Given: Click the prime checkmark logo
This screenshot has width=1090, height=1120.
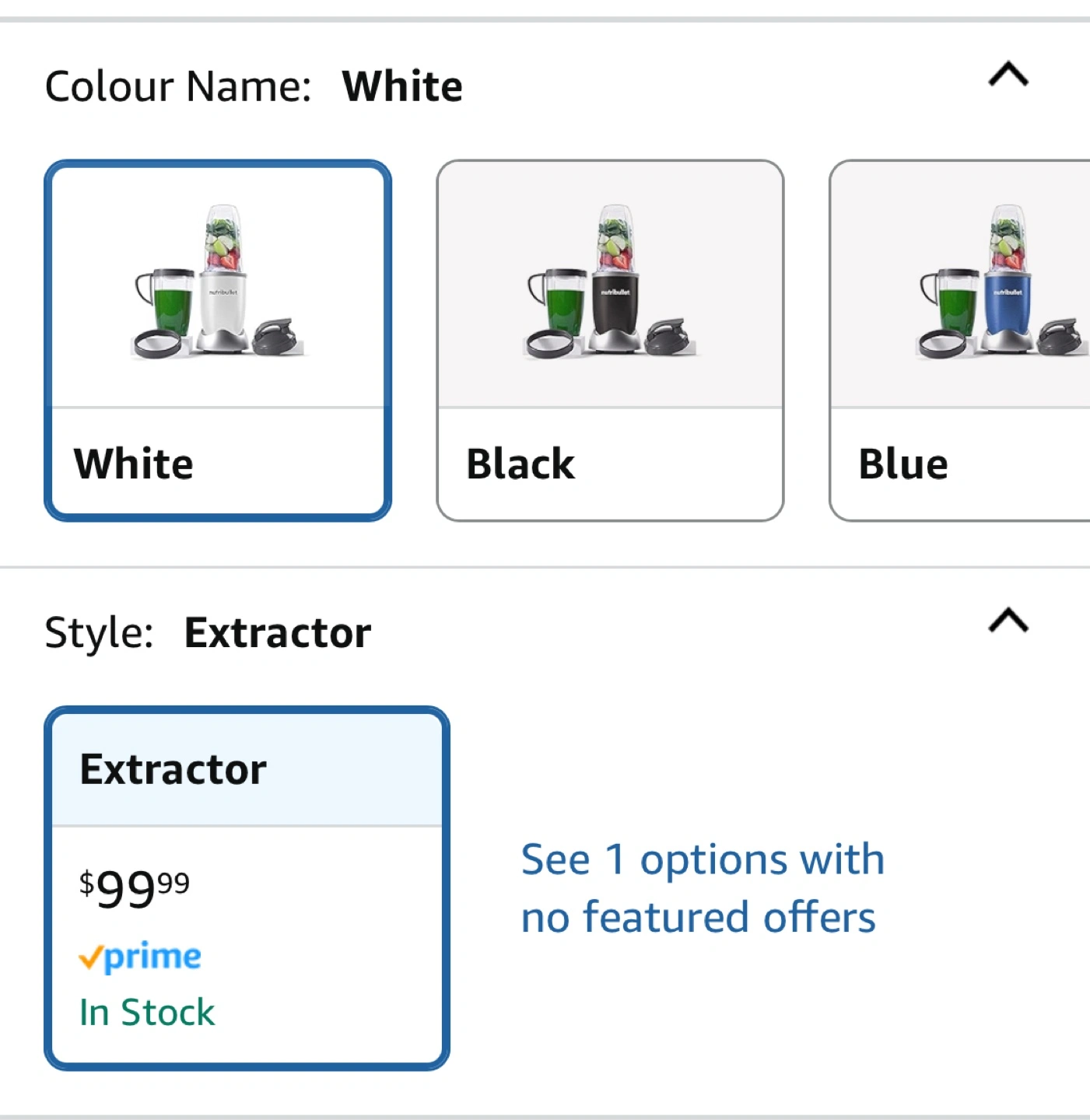Looking at the screenshot, I should [140, 957].
